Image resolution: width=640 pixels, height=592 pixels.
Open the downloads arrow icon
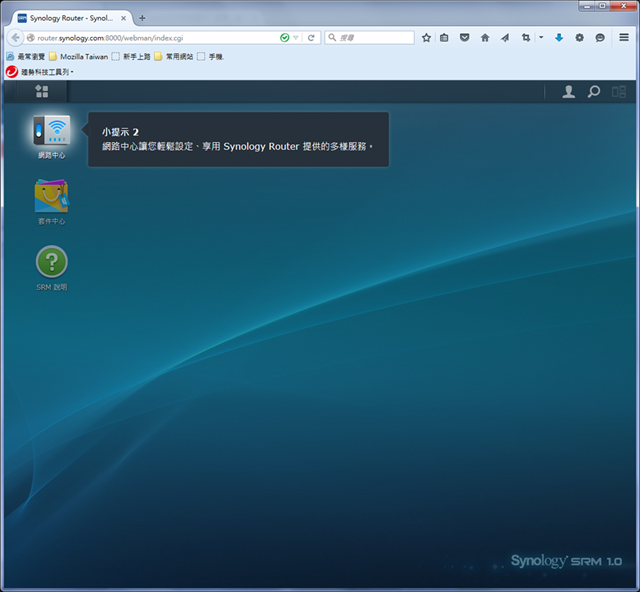point(559,38)
